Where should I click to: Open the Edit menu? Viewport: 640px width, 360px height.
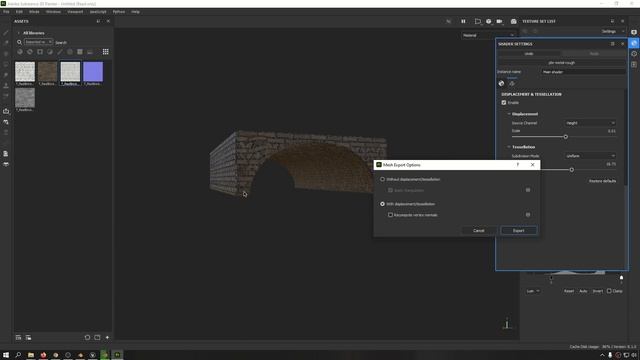pyautogui.click(x=19, y=12)
